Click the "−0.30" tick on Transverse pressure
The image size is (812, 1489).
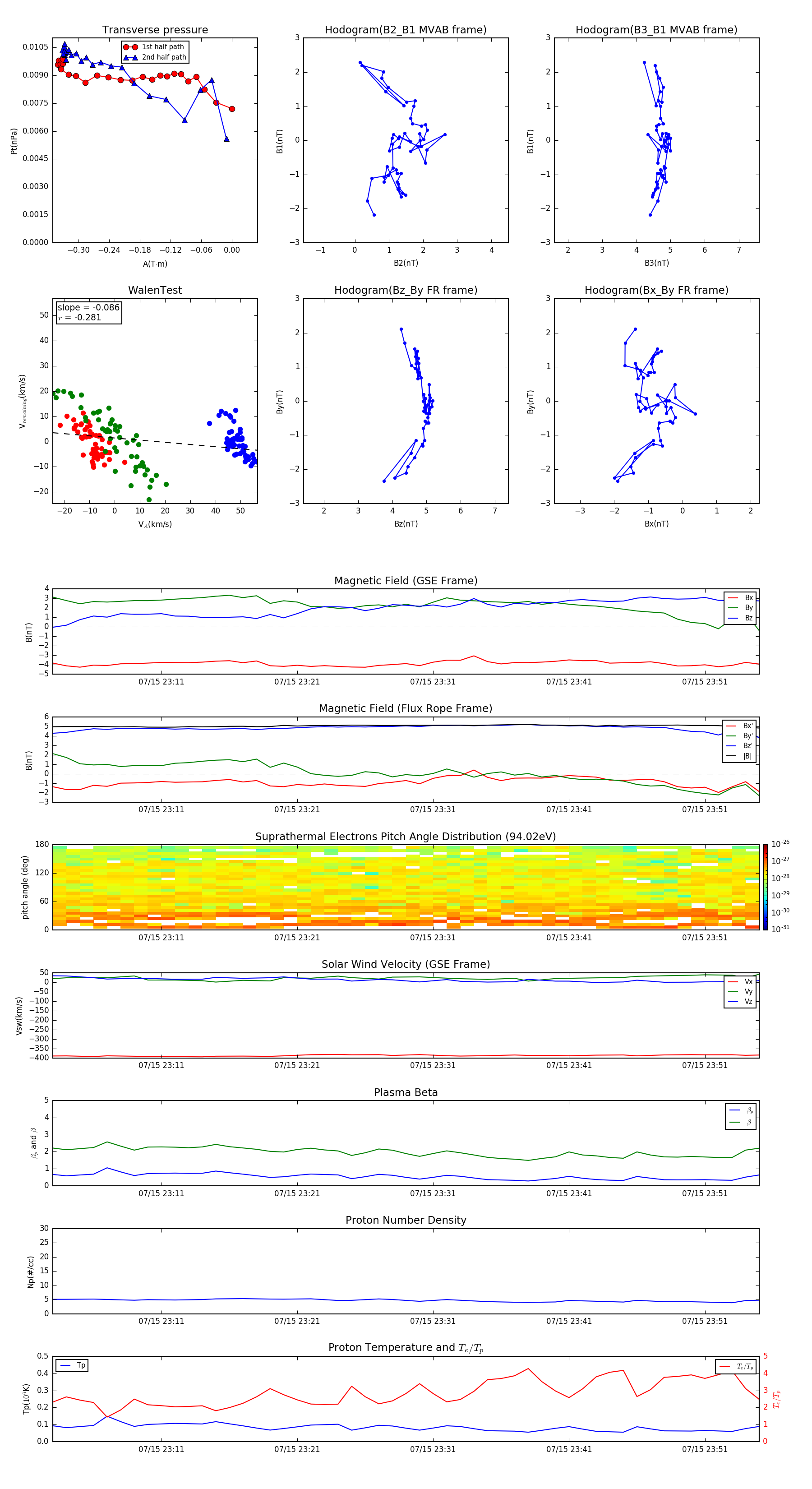click(x=78, y=250)
